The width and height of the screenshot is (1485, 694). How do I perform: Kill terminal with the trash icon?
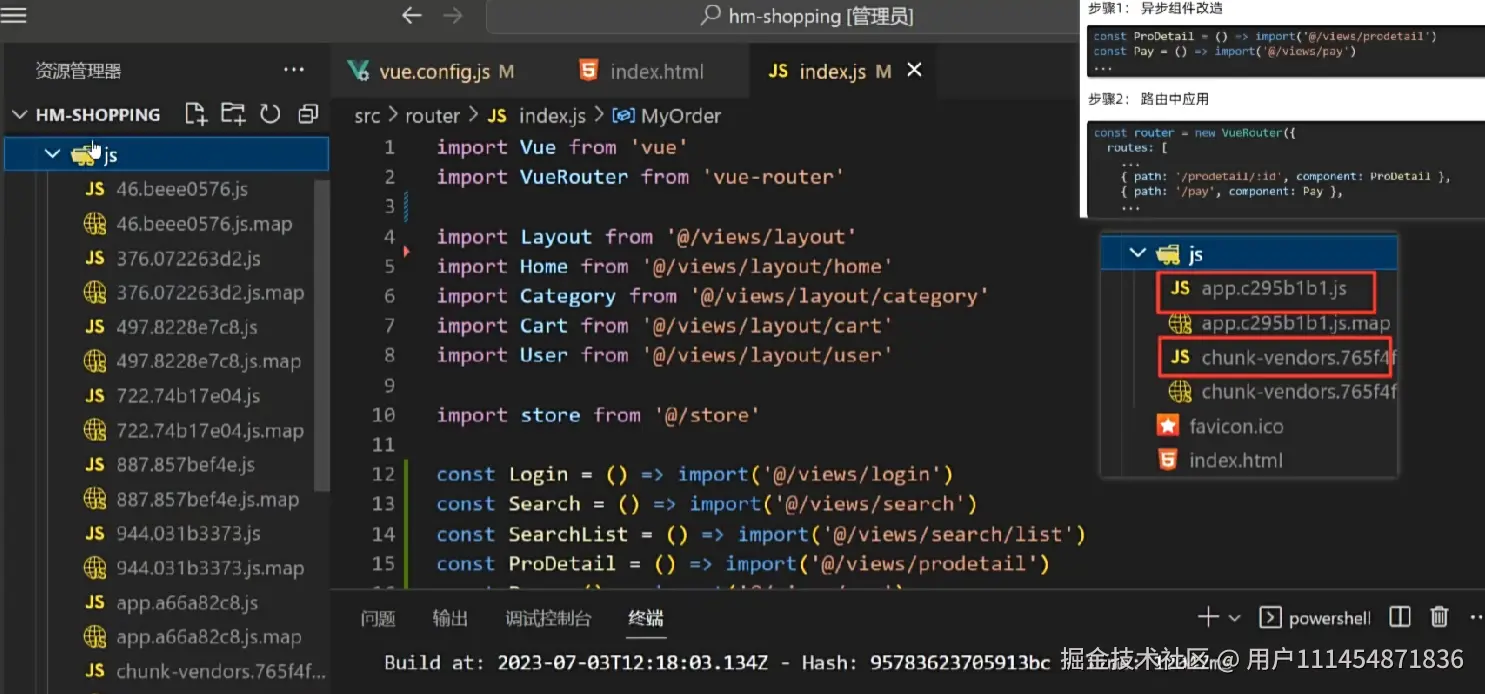point(1439,617)
